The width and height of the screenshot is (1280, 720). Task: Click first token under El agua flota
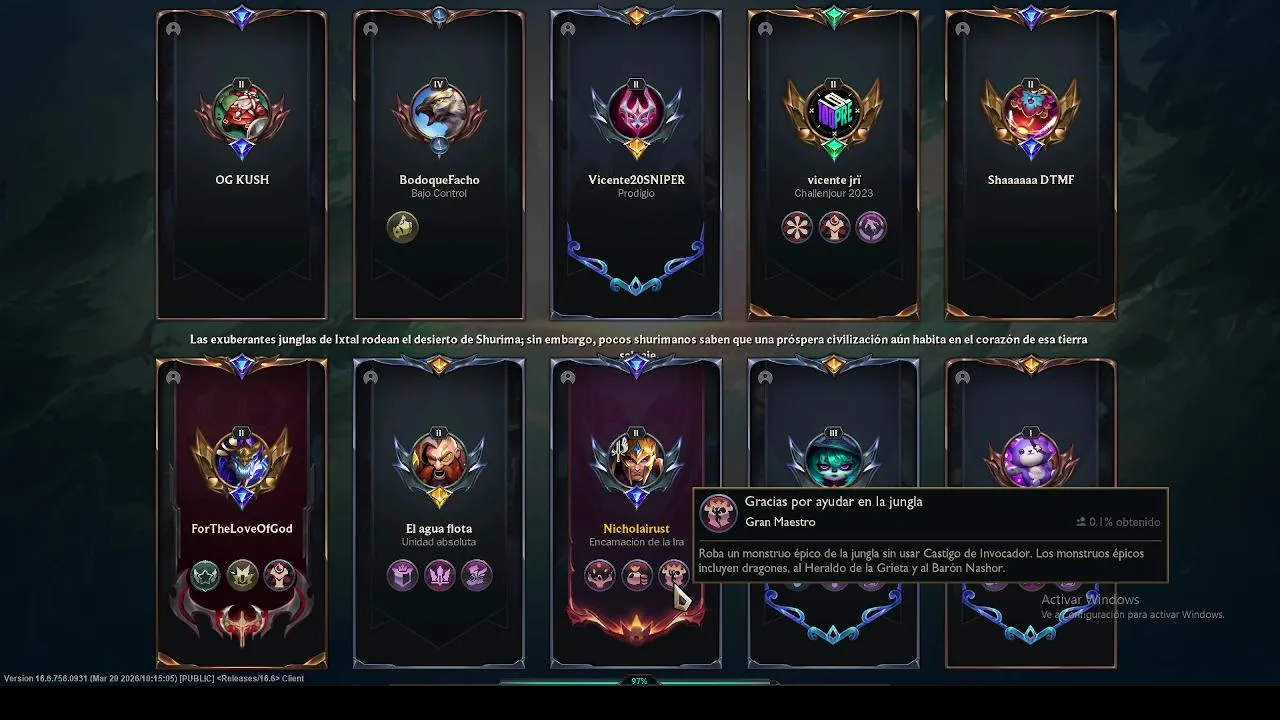tap(402, 575)
